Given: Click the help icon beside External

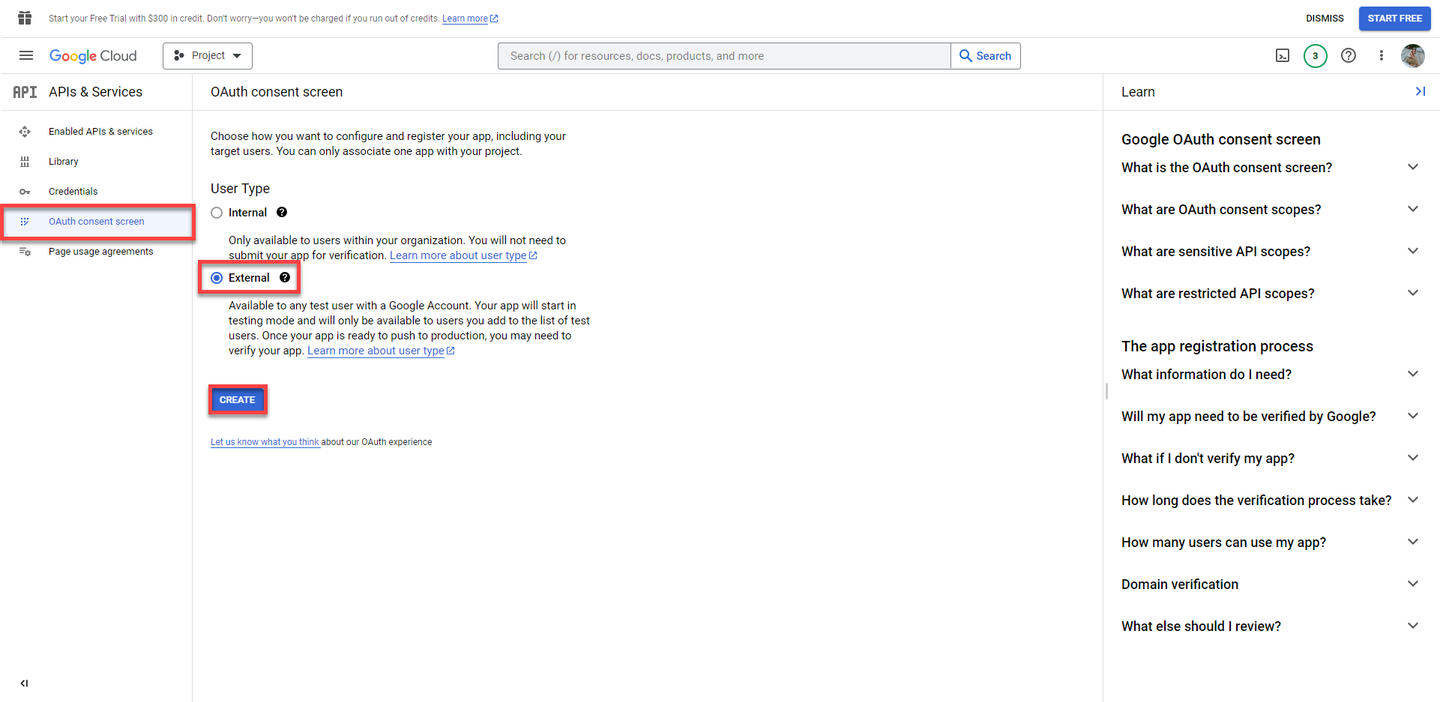Looking at the screenshot, I should (285, 278).
